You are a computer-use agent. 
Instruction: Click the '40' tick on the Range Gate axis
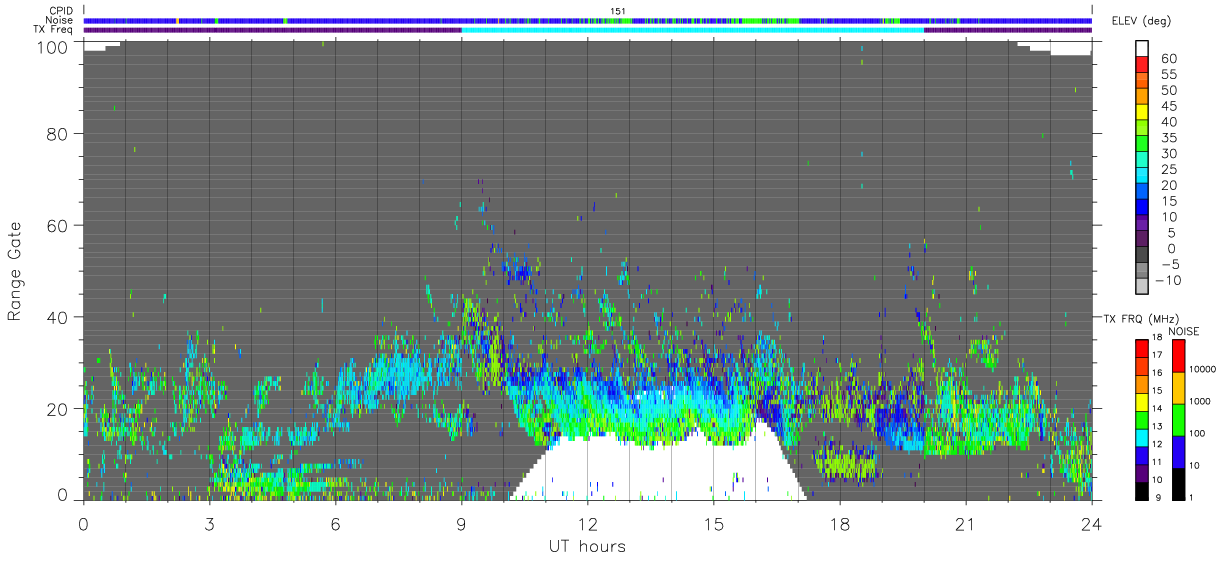[58, 317]
